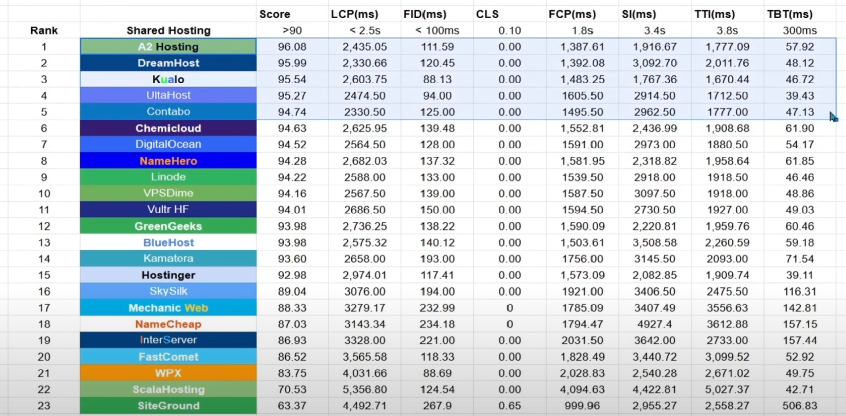
Task: Click the TBT(ms) column header
Action: pos(789,15)
